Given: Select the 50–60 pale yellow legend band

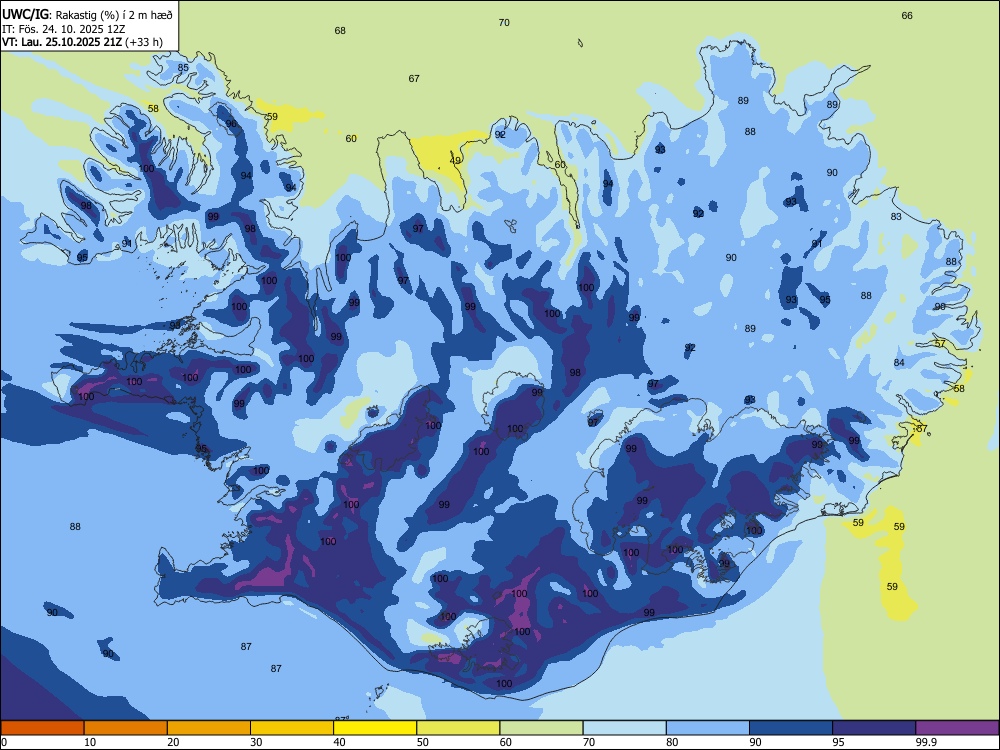Looking at the screenshot, I should click(458, 728).
